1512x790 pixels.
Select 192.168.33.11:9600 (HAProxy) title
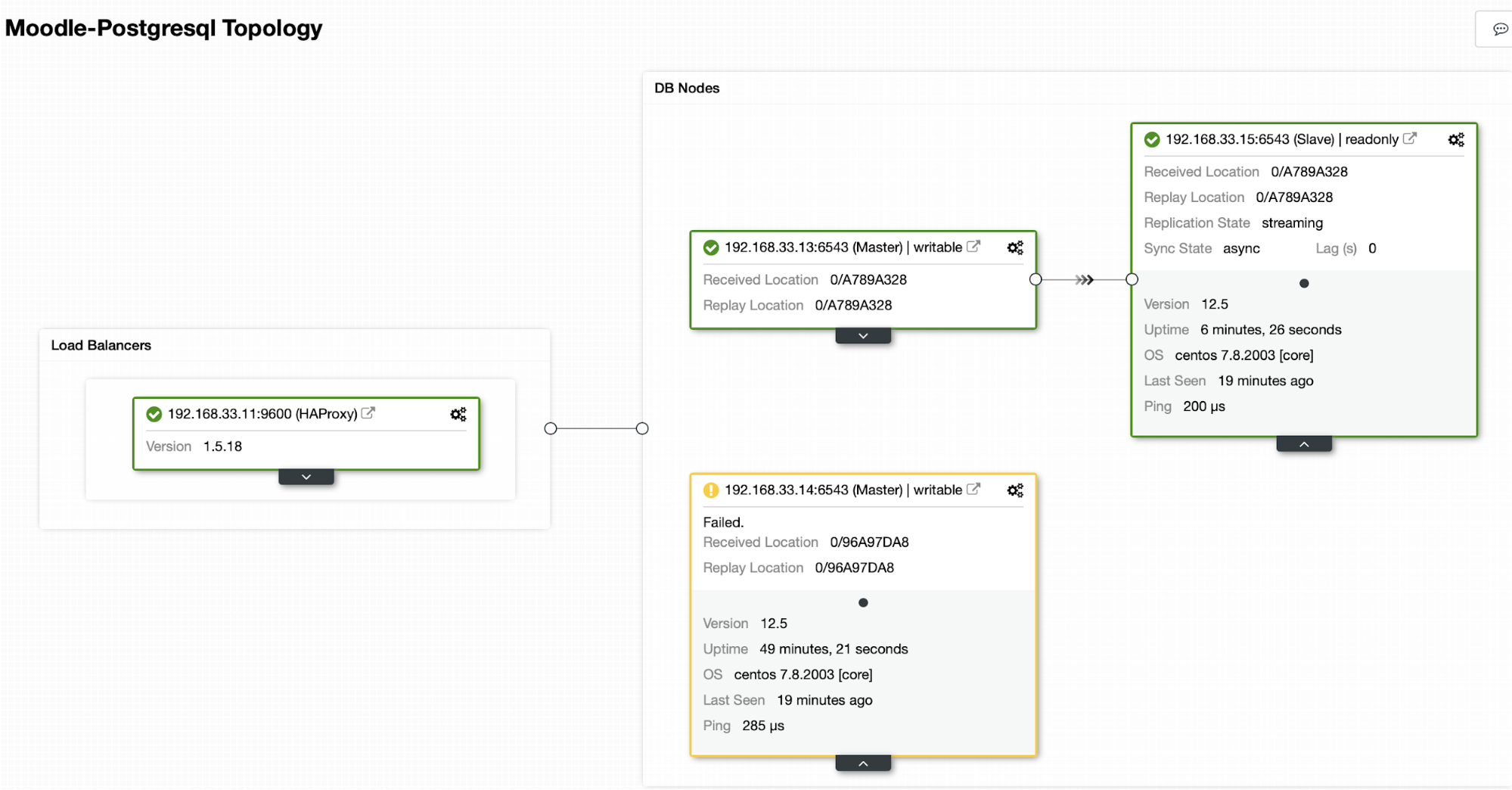click(262, 414)
